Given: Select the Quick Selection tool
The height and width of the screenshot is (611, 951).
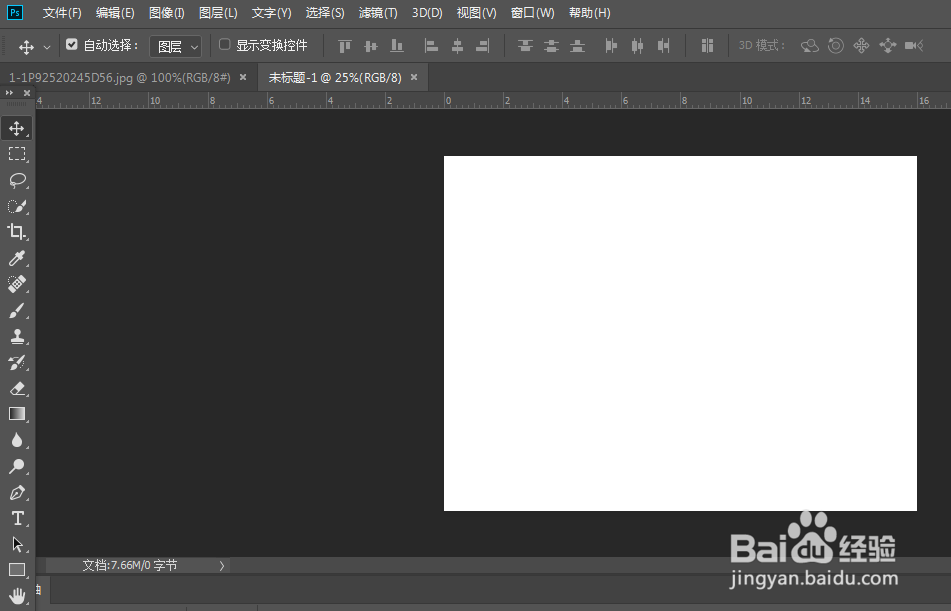Looking at the screenshot, I should point(17,206).
